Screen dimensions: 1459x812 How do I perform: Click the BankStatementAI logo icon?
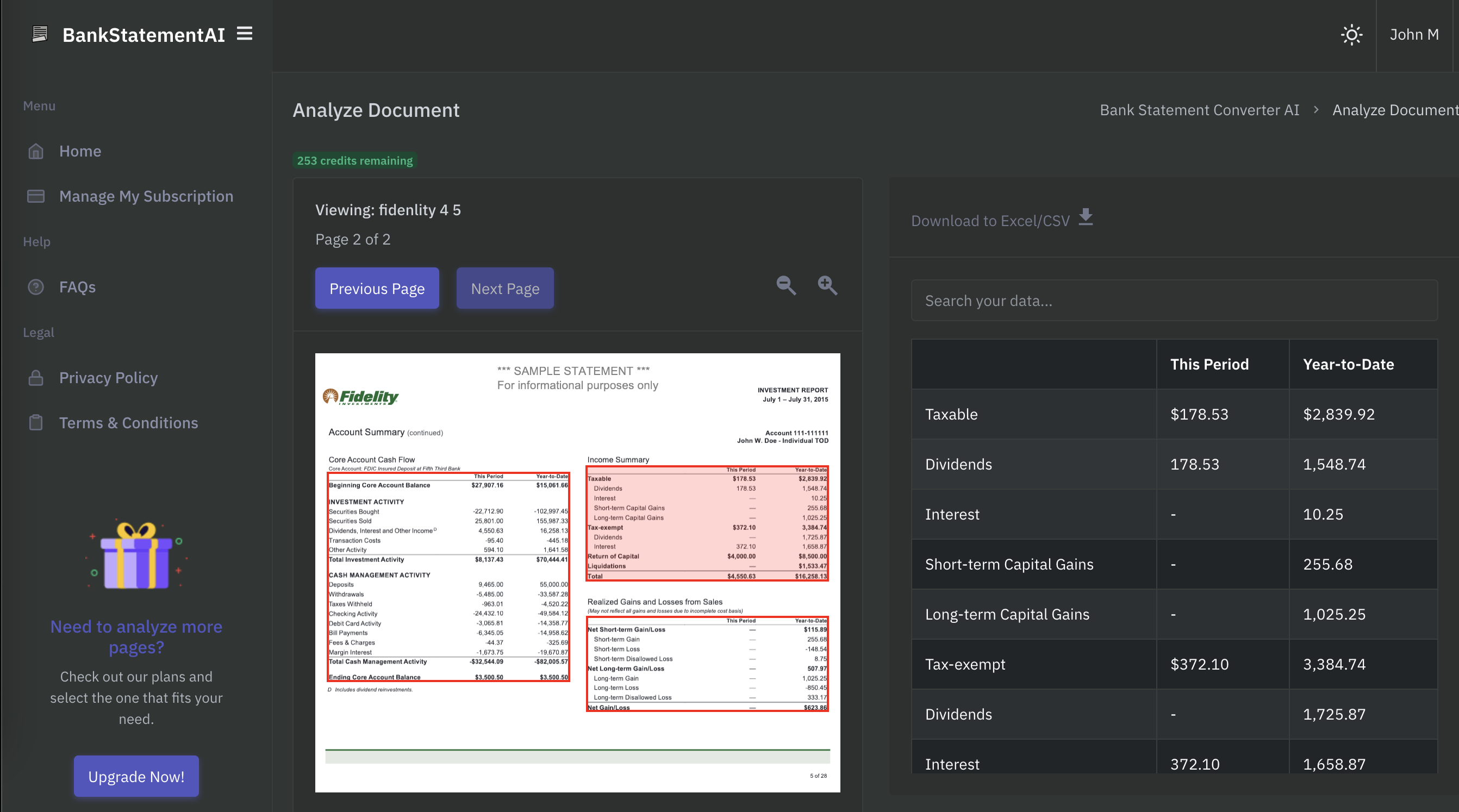click(x=40, y=34)
